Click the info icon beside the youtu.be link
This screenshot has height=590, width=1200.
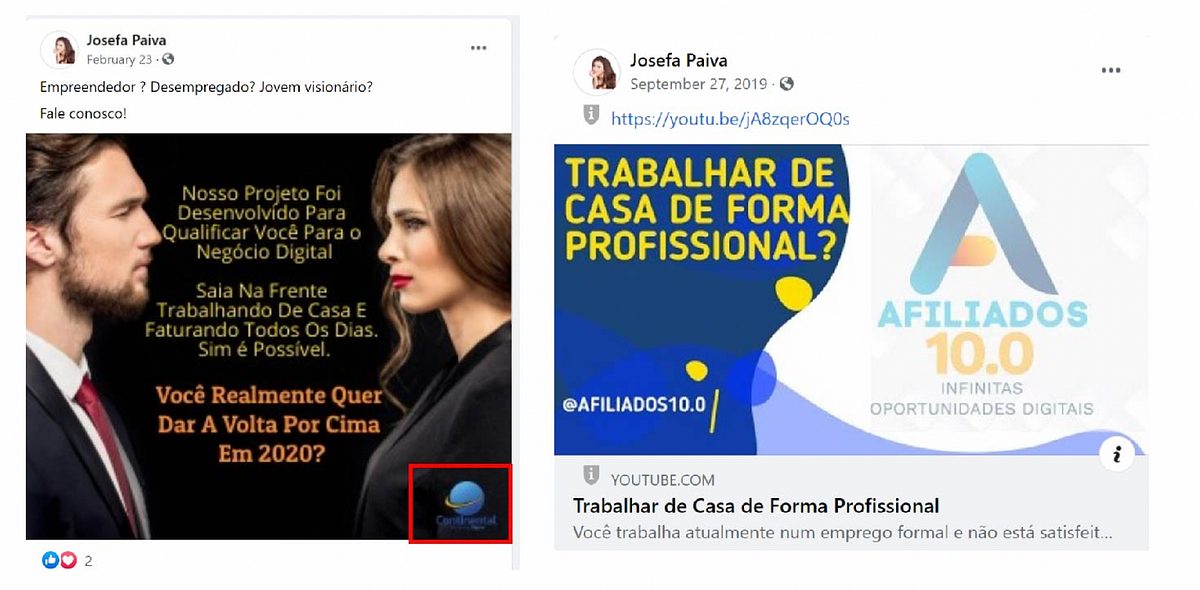point(591,116)
